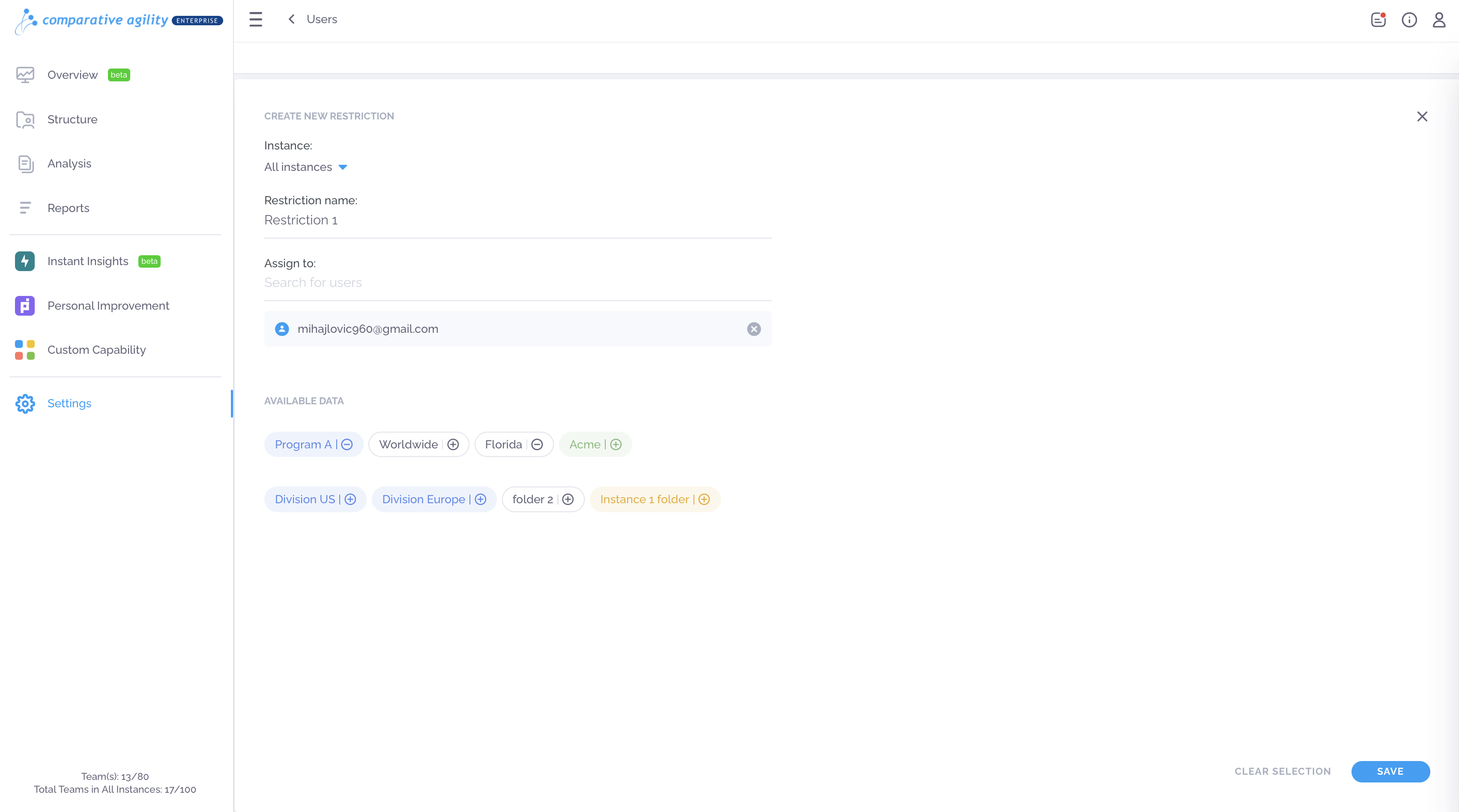The width and height of the screenshot is (1459, 812).
Task: Click the AVAILABLE DATA heading
Action: (304, 401)
